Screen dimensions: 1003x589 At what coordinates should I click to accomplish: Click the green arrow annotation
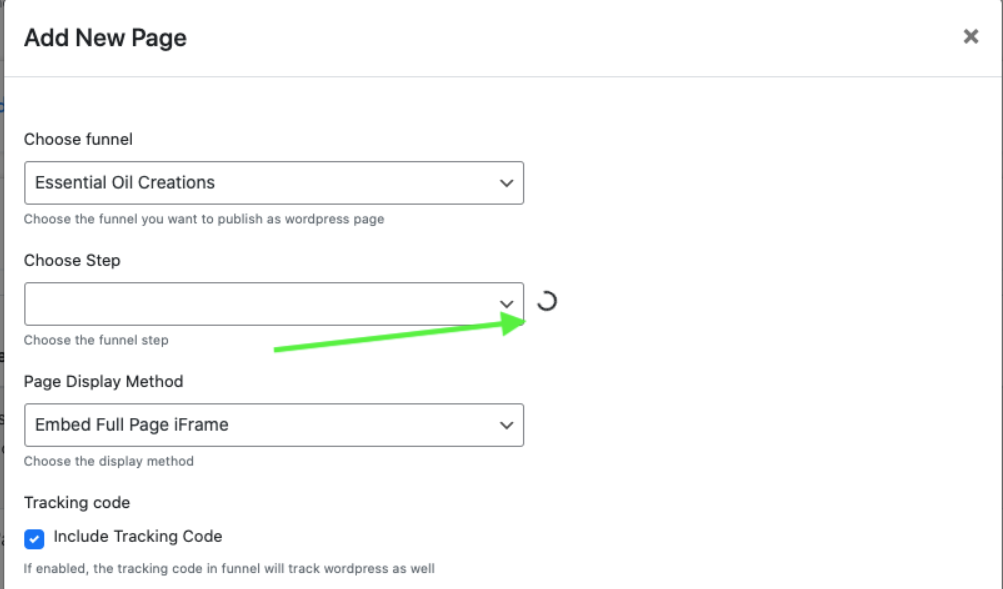pos(400,335)
